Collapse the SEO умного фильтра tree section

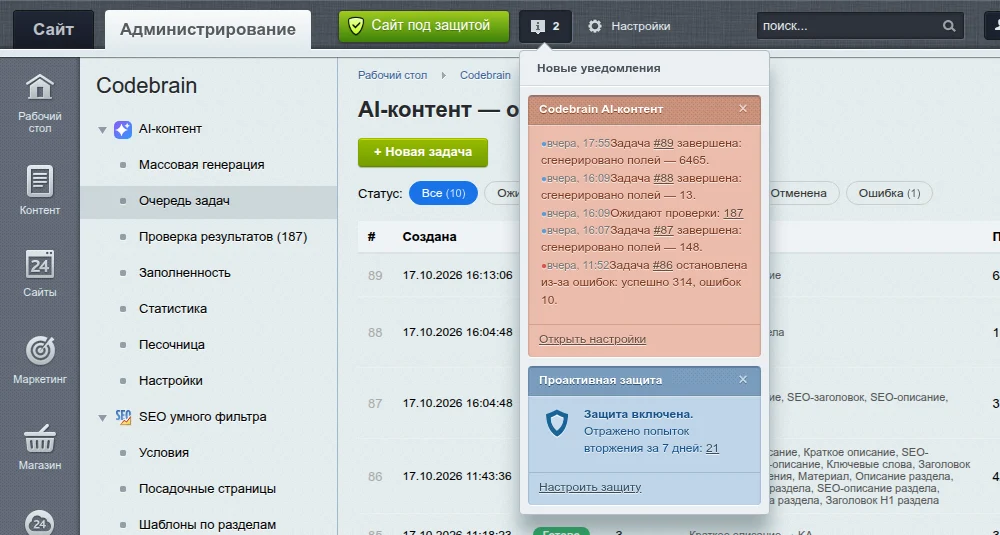tap(102, 418)
